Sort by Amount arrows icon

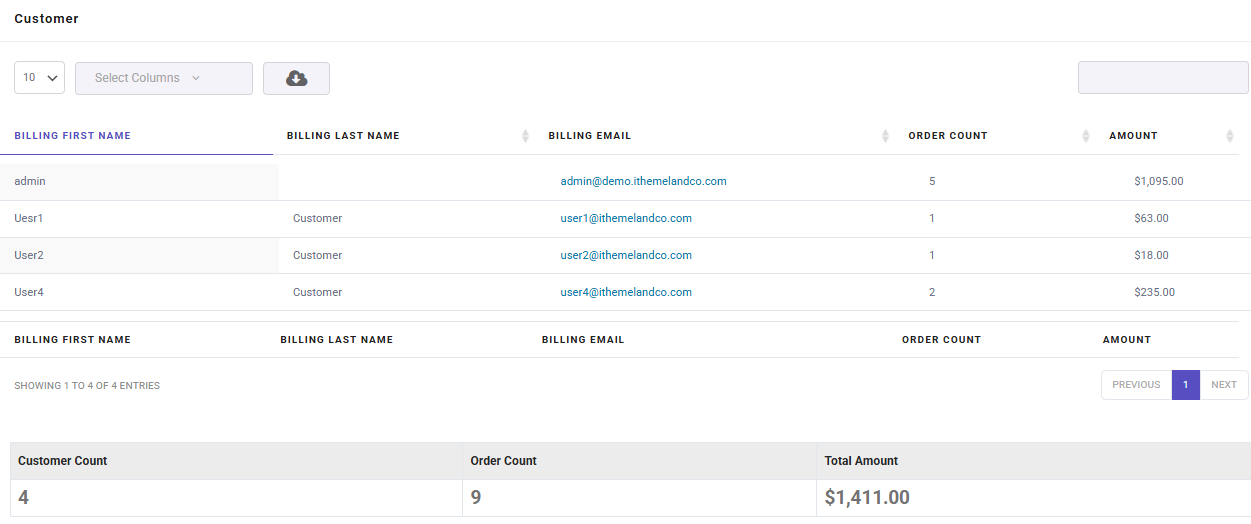pos(1230,136)
